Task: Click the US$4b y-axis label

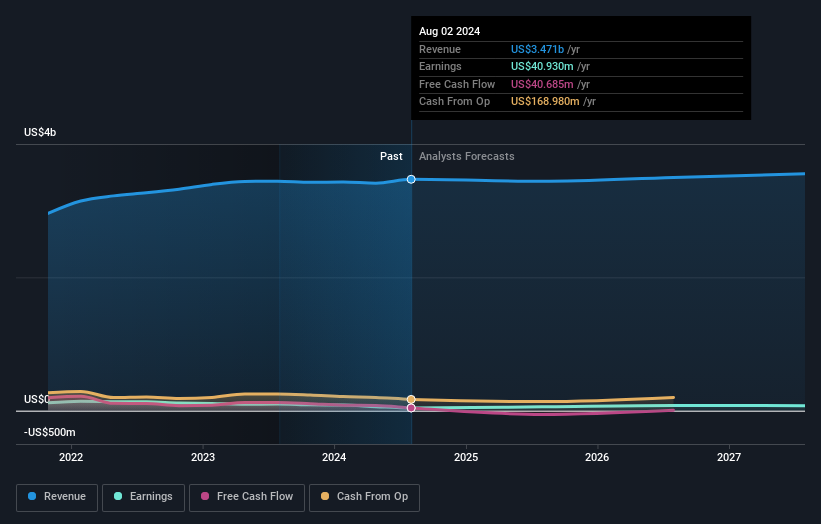Action: tap(40, 132)
